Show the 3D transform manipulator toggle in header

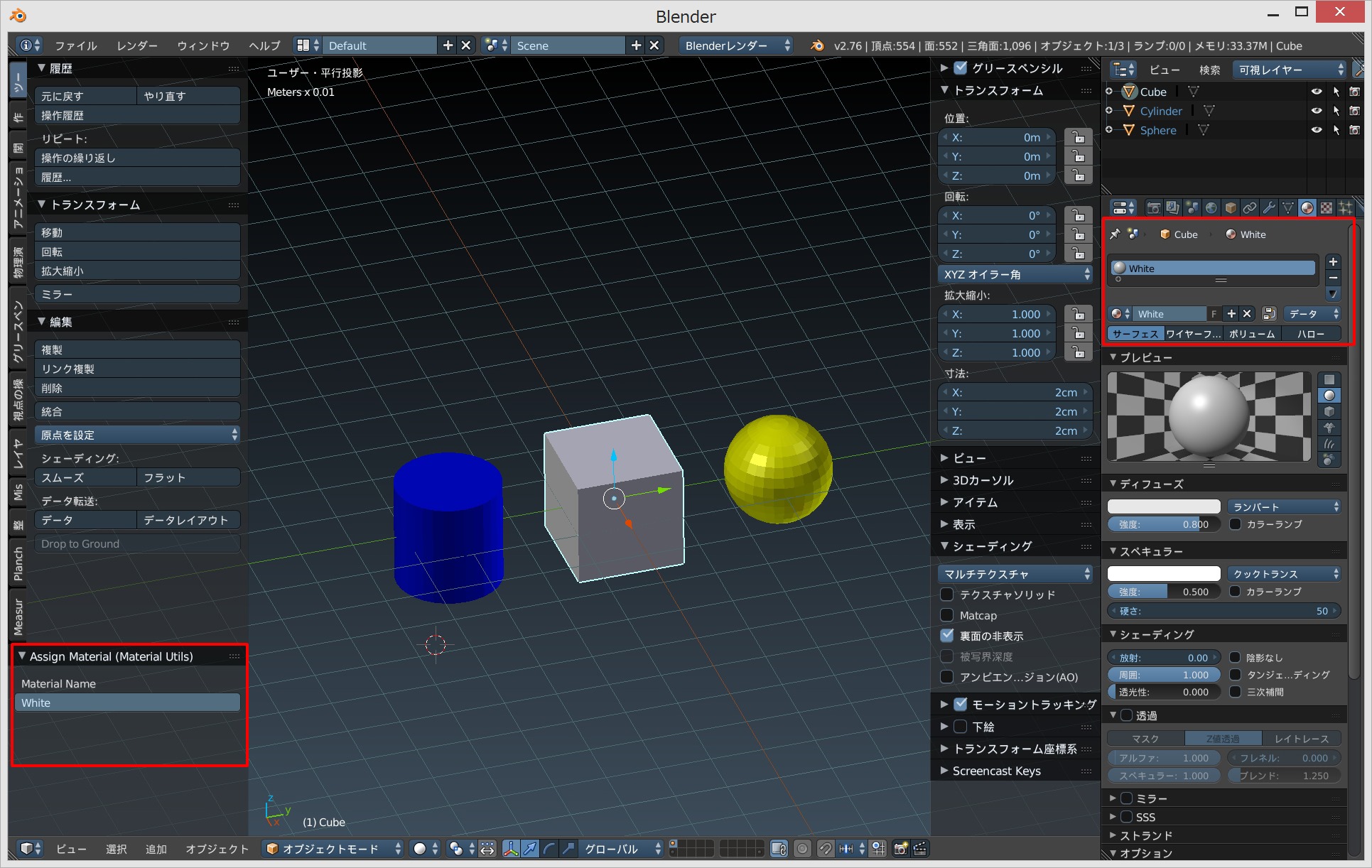tap(511, 849)
